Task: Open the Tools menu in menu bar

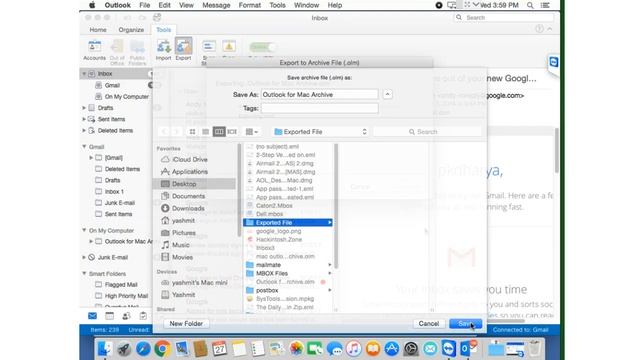Action: (x=277, y=5)
